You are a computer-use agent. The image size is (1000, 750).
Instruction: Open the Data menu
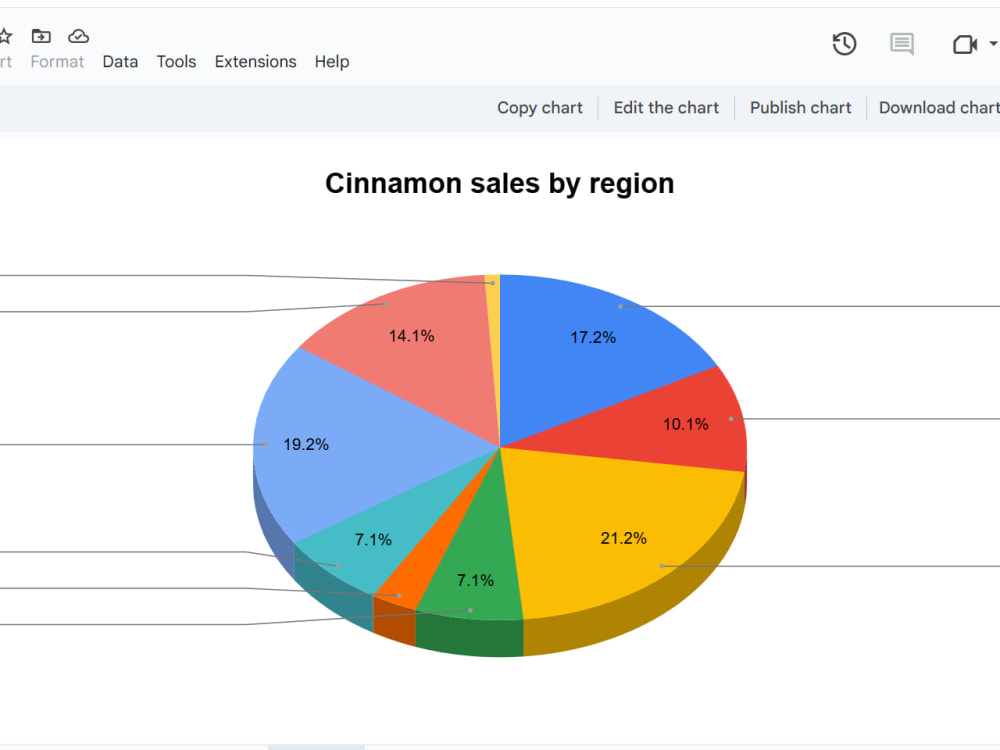click(120, 62)
